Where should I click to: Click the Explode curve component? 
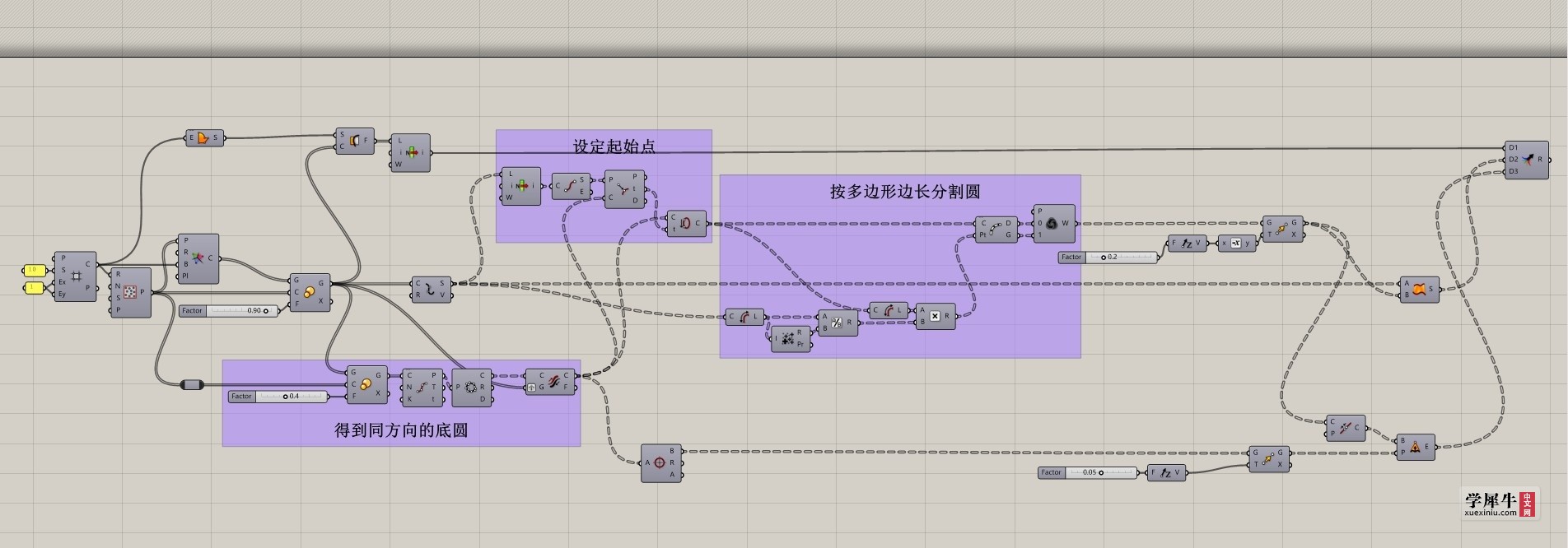pos(432,290)
